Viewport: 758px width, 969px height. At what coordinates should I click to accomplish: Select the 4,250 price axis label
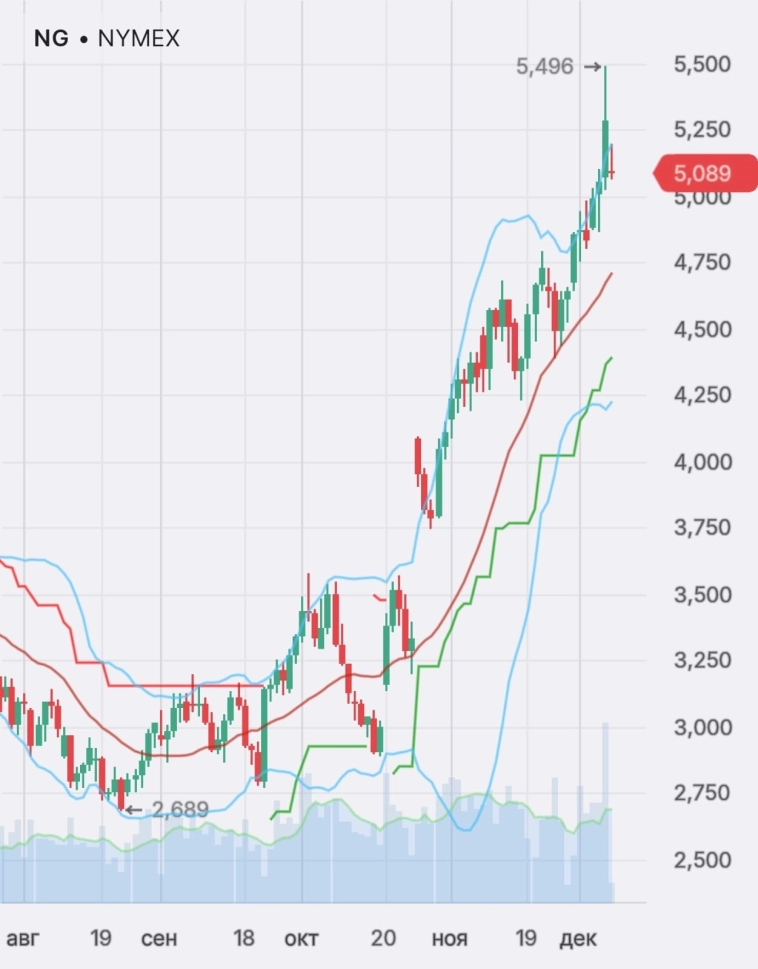coord(702,394)
